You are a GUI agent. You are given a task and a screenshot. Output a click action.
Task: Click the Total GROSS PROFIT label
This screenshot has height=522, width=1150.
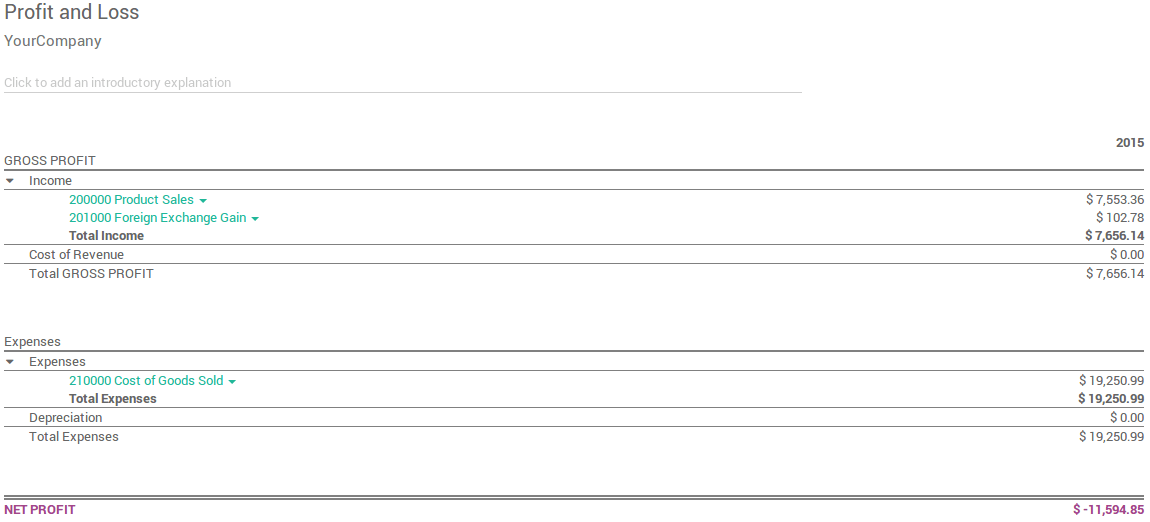click(x=91, y=274)
